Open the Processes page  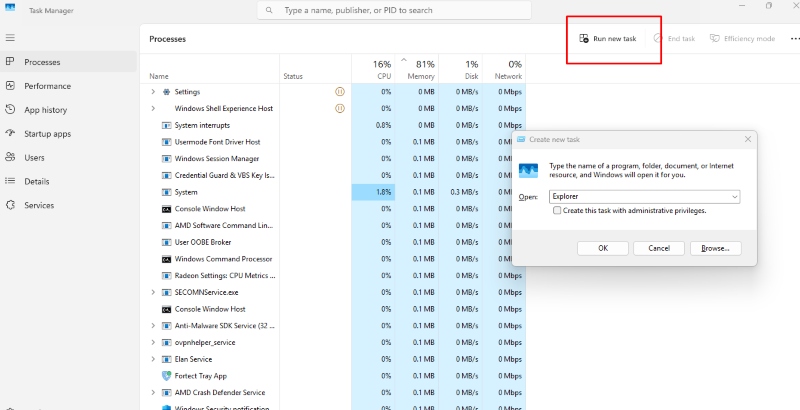68,62
